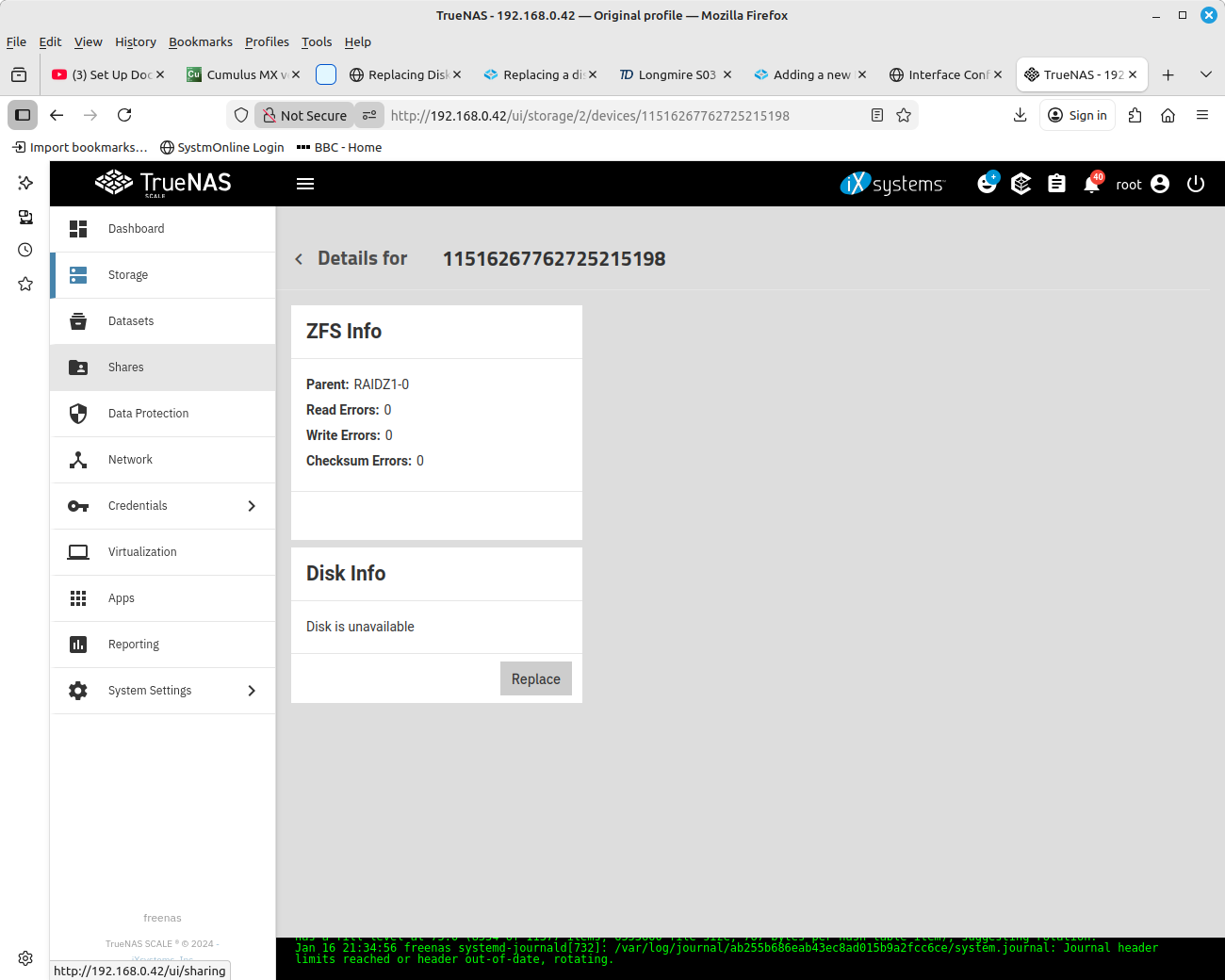Viewport: 1225px width, 980px height.
Task: Open root user account icon
Action: click(x=1160, y=185)
